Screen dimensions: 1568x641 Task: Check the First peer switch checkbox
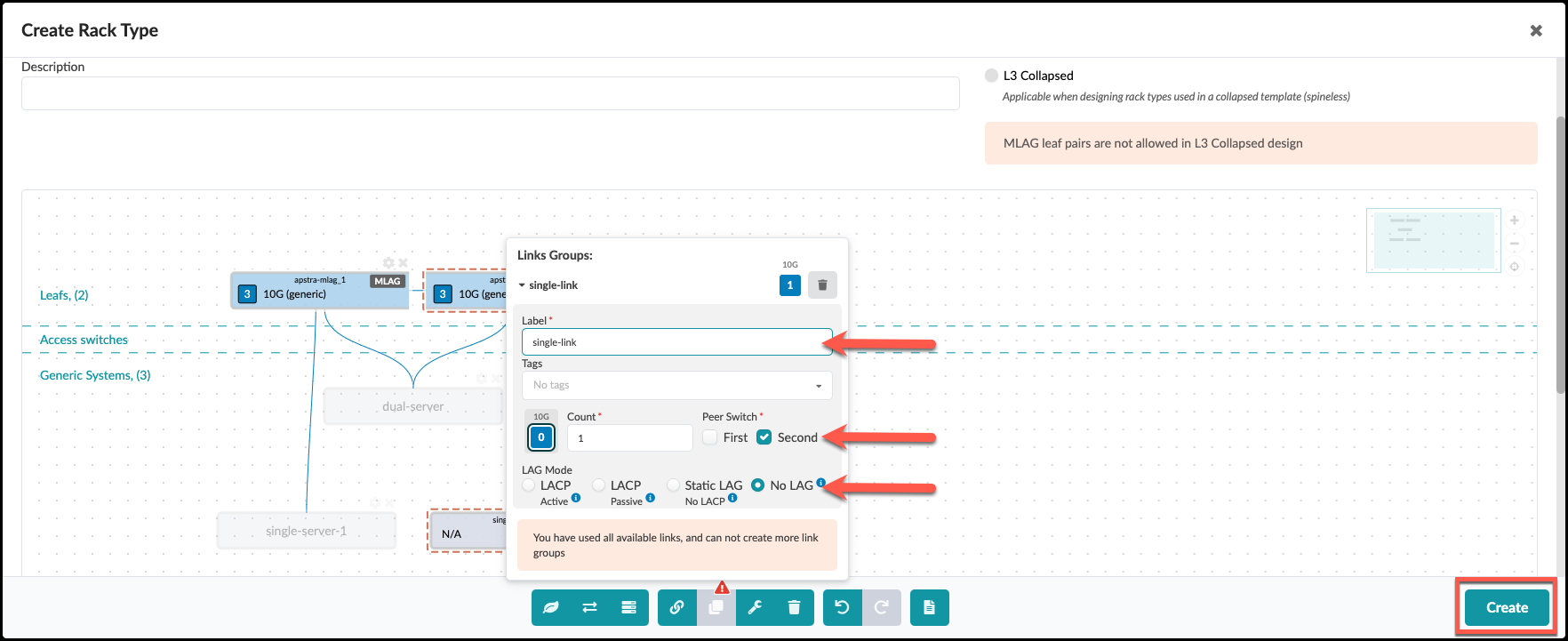click(710, 437)
